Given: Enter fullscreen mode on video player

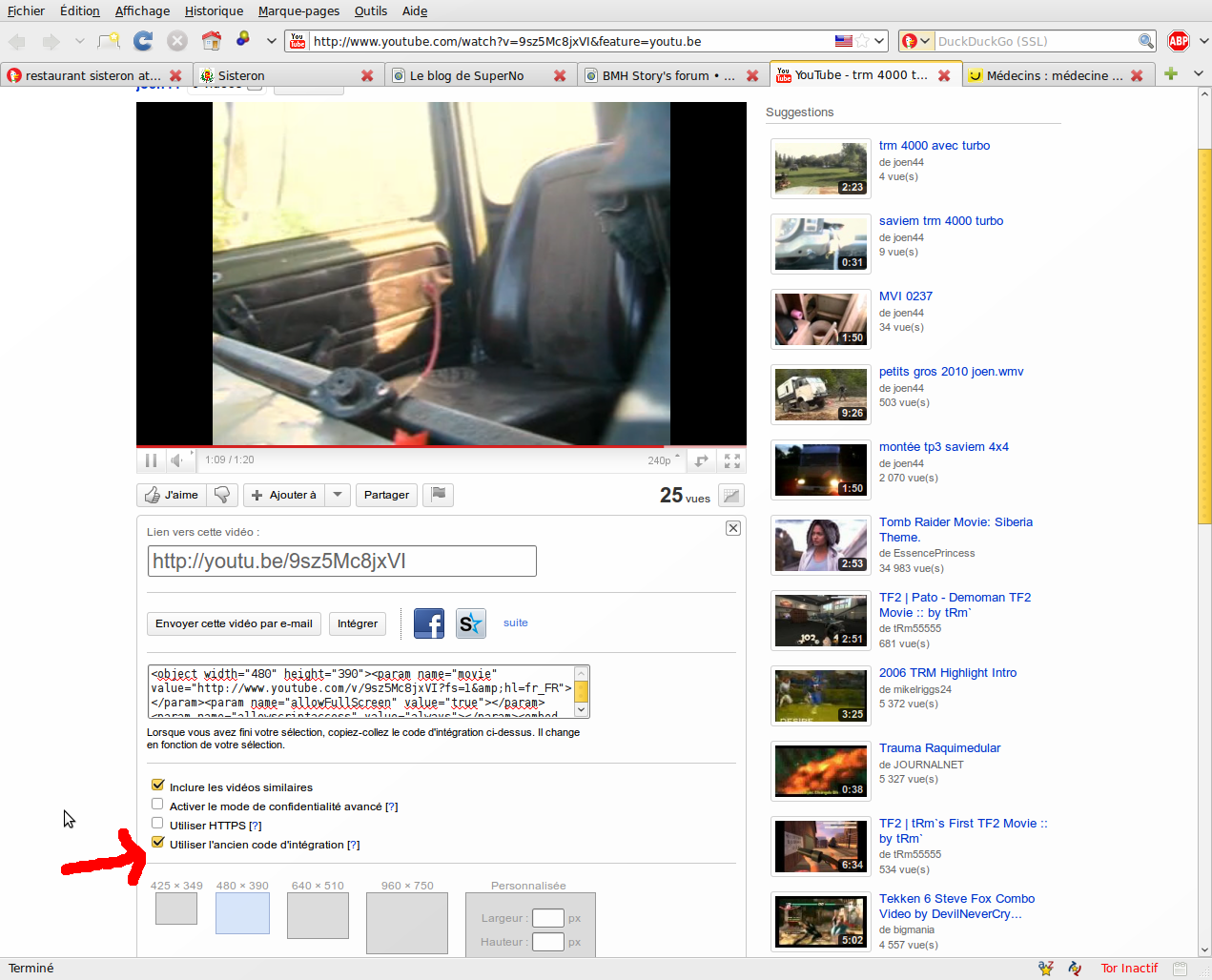Looking at the screenshot, I should pyautogui.click(x=732, y=460).
